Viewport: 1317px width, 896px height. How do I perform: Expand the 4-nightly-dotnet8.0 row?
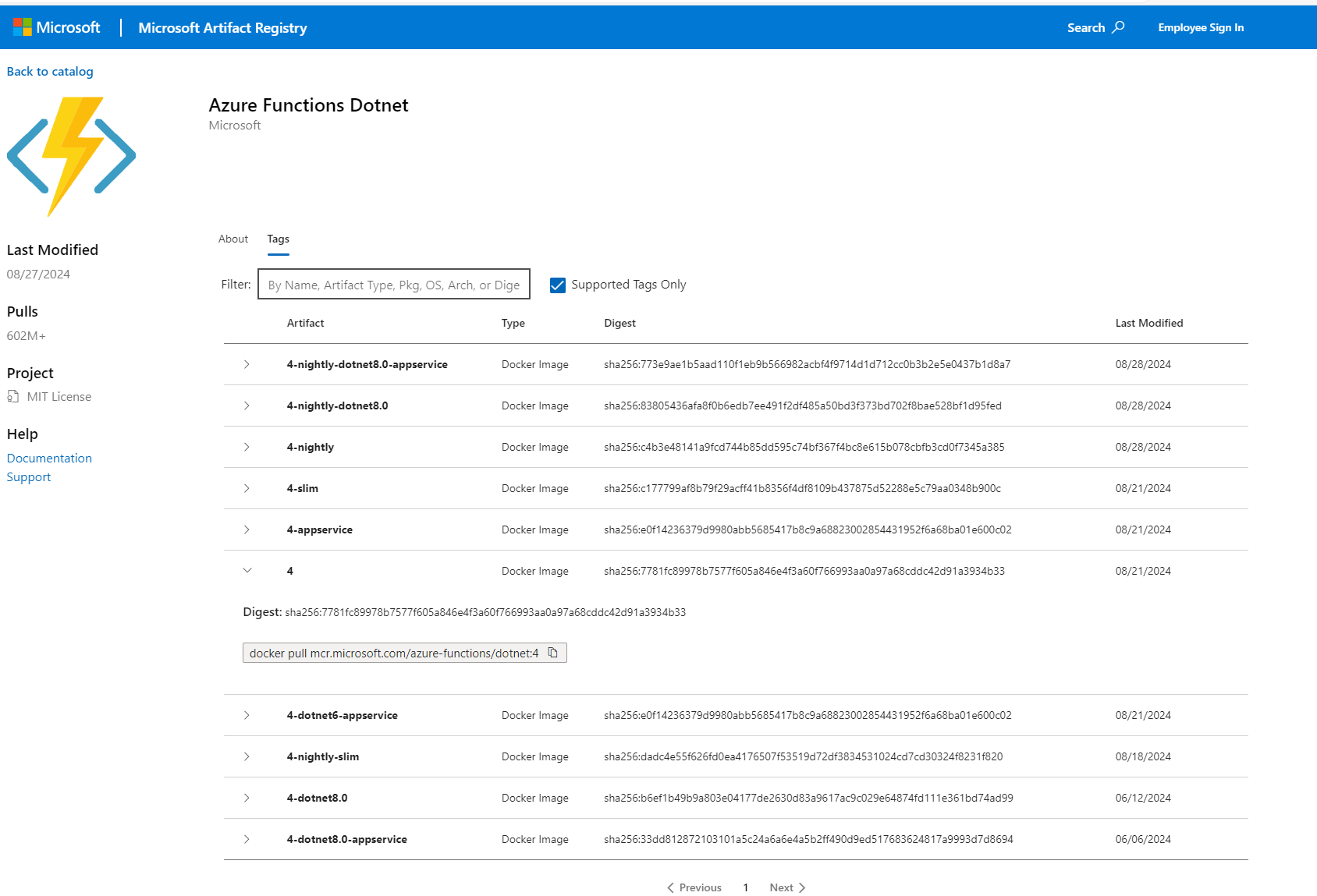point(247,406)
